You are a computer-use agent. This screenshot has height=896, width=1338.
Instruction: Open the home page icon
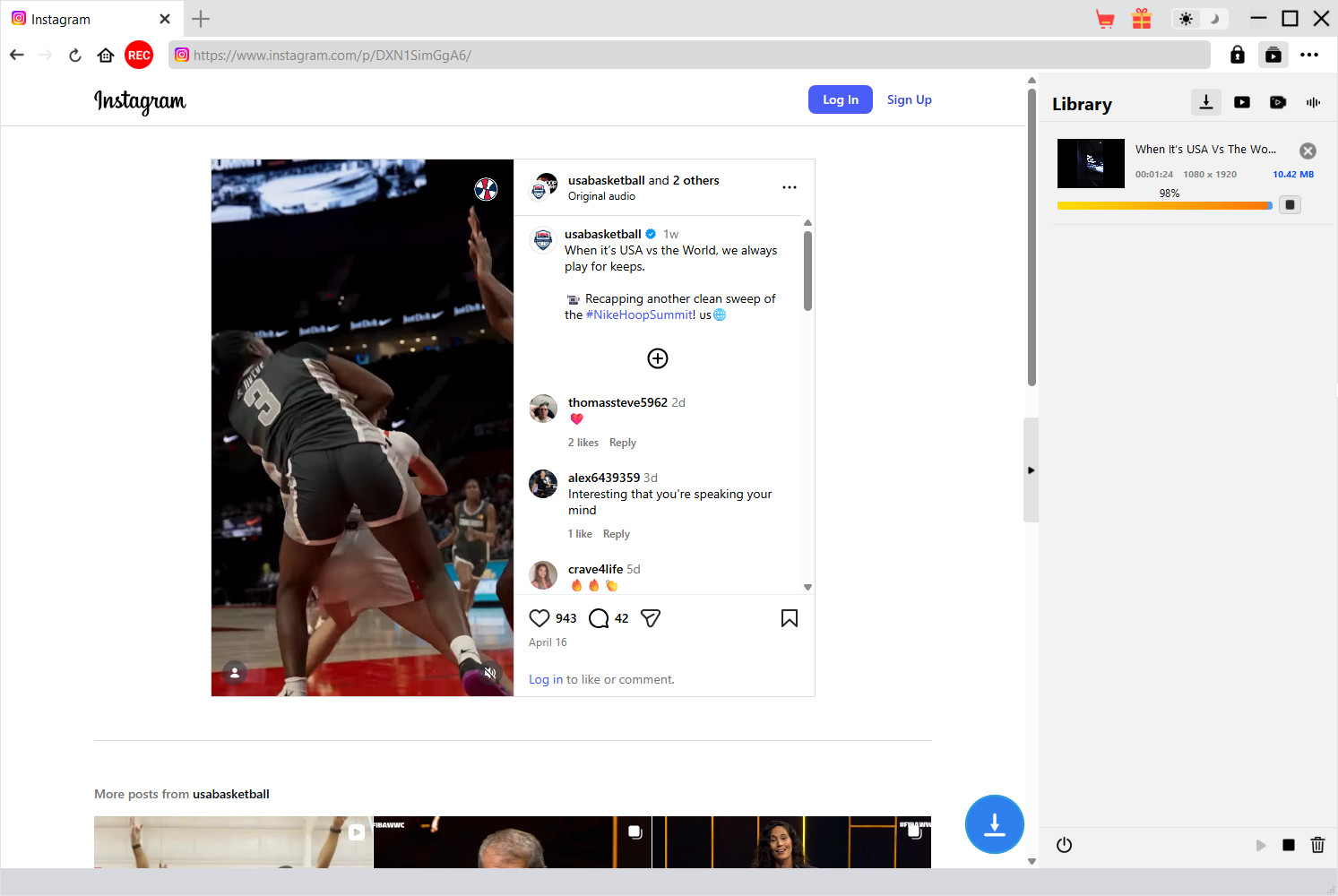coord(106,55)
